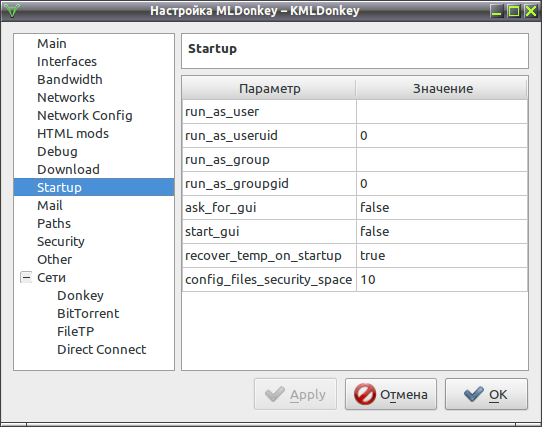The height and width of the screenshot is (427, 542).
Task: Minimize the KMLDonkey settings window
Action: point(497,11)
